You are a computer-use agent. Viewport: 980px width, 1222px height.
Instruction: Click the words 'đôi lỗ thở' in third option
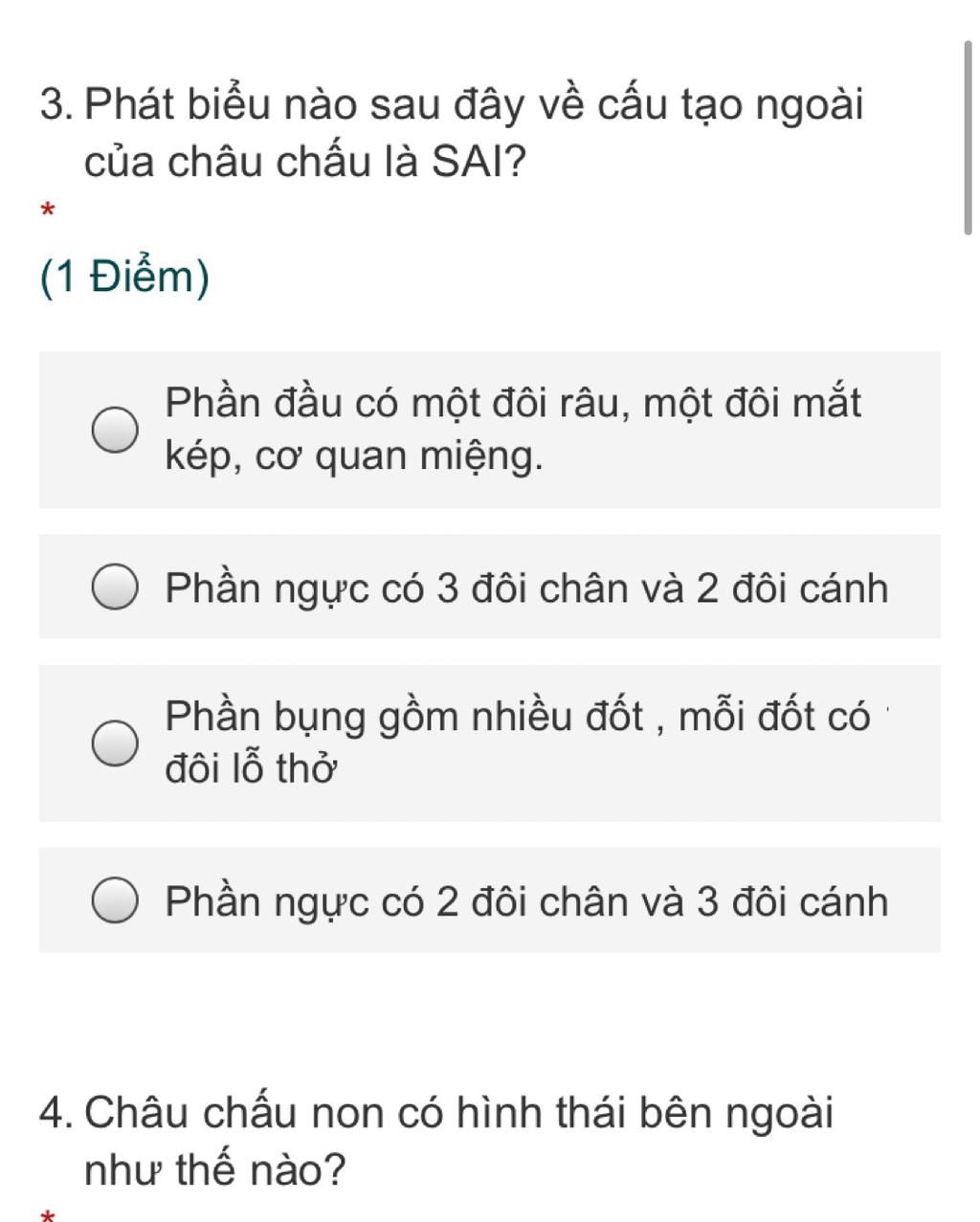point(253,767)
